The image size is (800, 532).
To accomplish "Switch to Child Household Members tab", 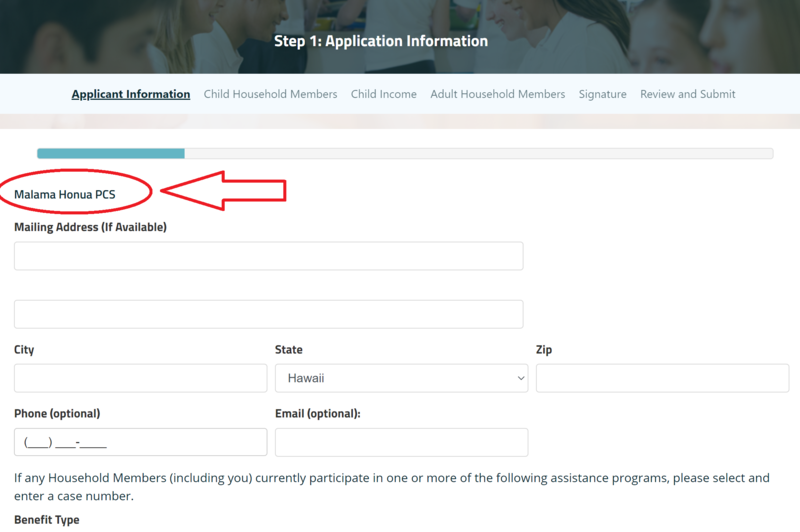I will tap(270, 94).
